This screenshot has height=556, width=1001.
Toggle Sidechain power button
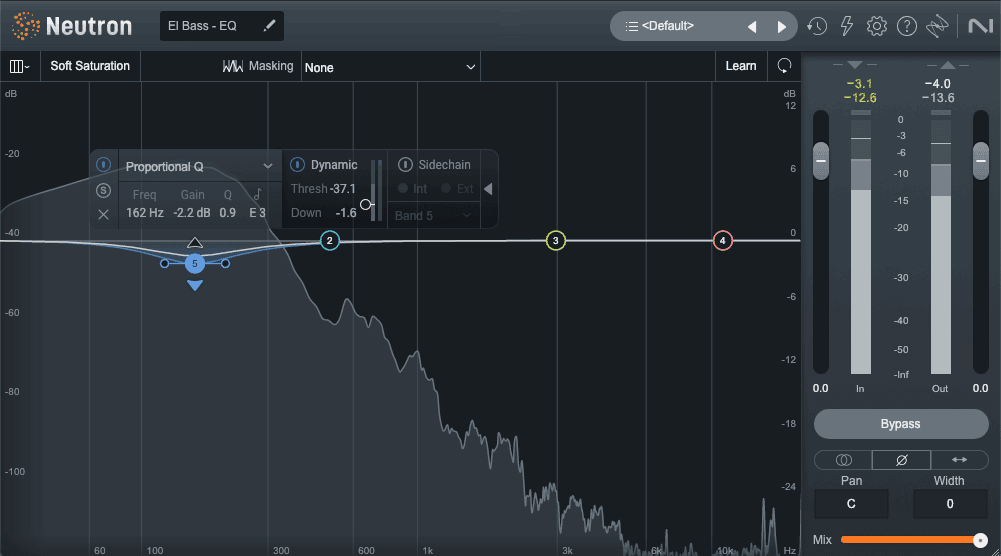click(x=405, y=165)
